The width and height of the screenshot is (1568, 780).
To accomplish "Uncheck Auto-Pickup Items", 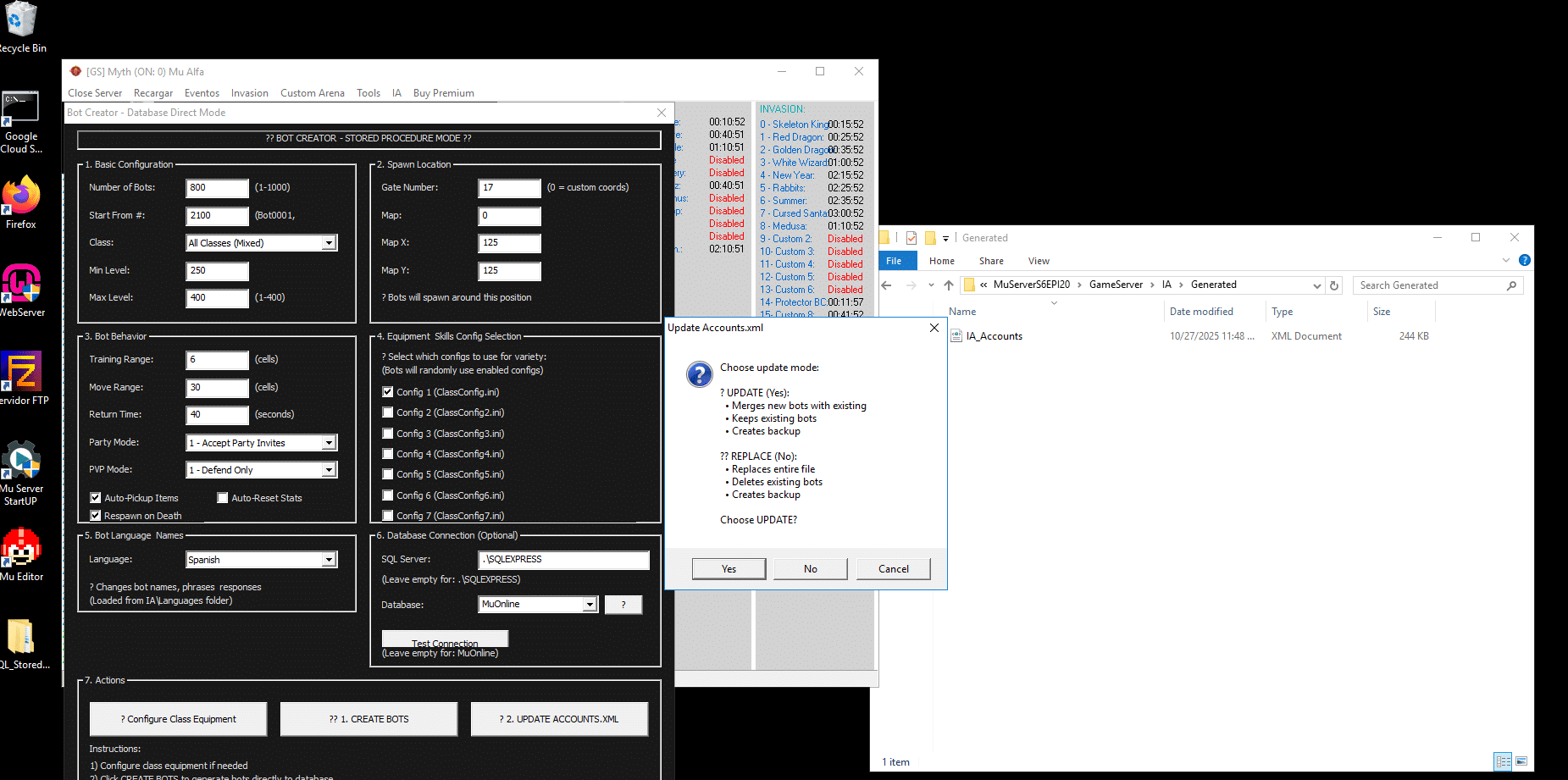I will tap(96, 498).
